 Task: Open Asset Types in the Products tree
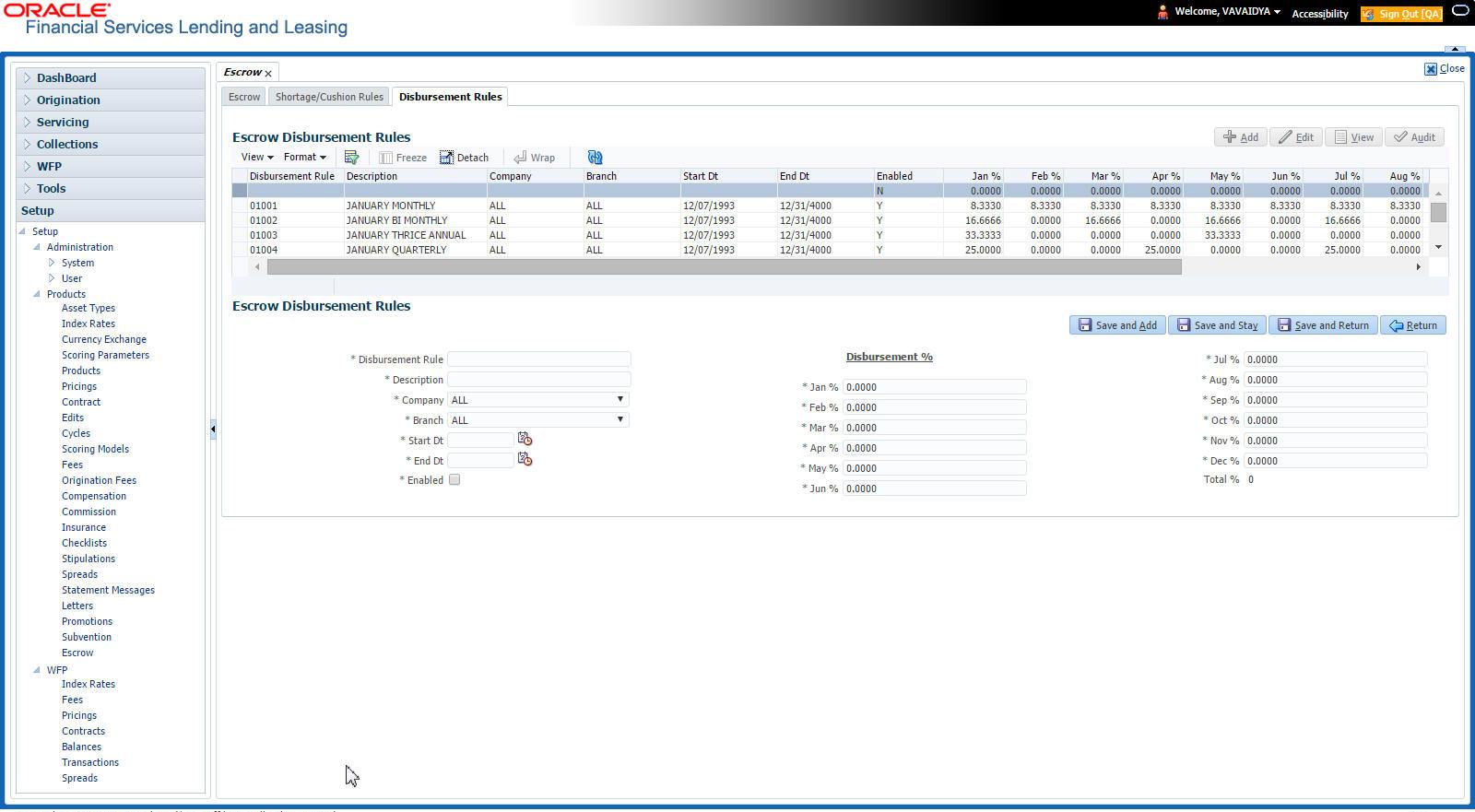point(88,309)
